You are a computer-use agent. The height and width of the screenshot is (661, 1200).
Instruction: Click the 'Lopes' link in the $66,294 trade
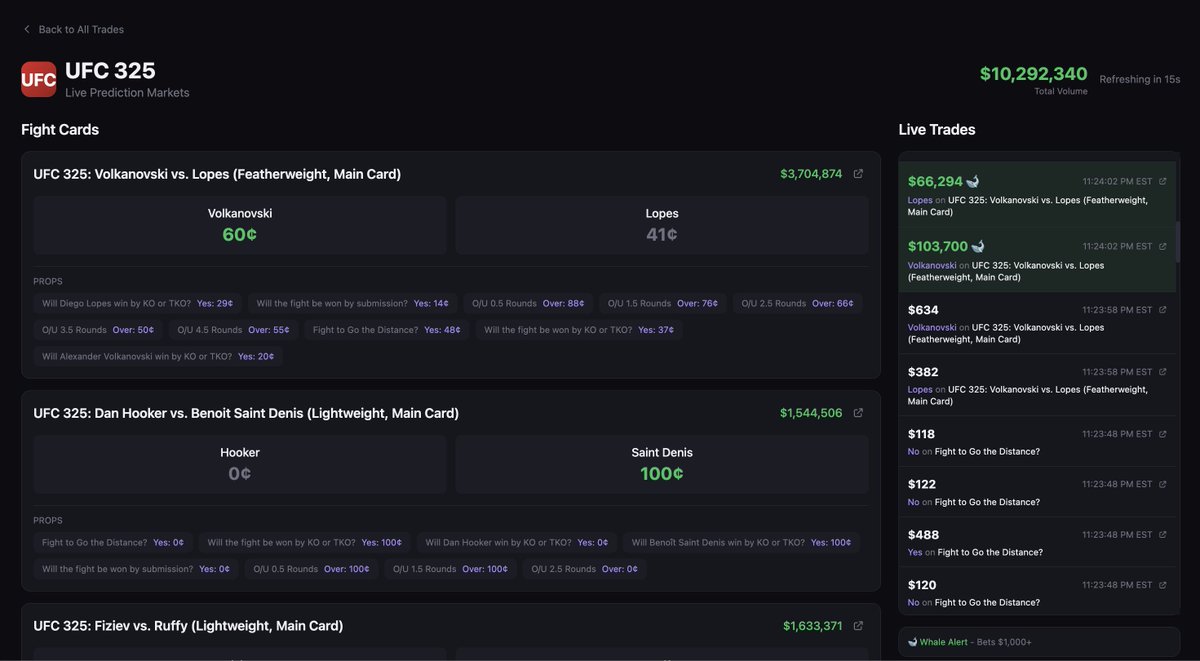pos(920,200)
